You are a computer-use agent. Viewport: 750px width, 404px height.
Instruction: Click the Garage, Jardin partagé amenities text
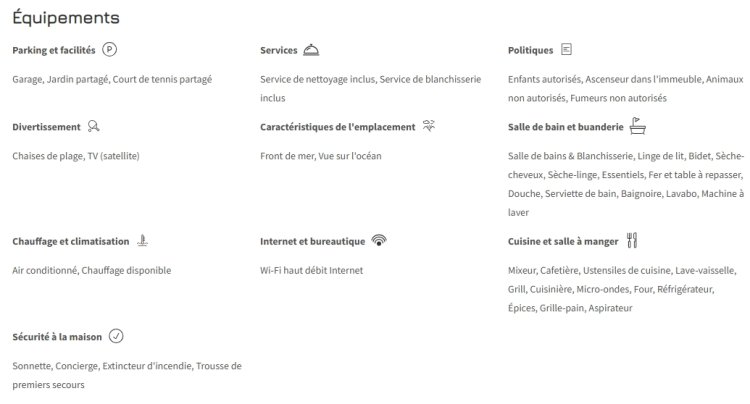click(112, 79)
